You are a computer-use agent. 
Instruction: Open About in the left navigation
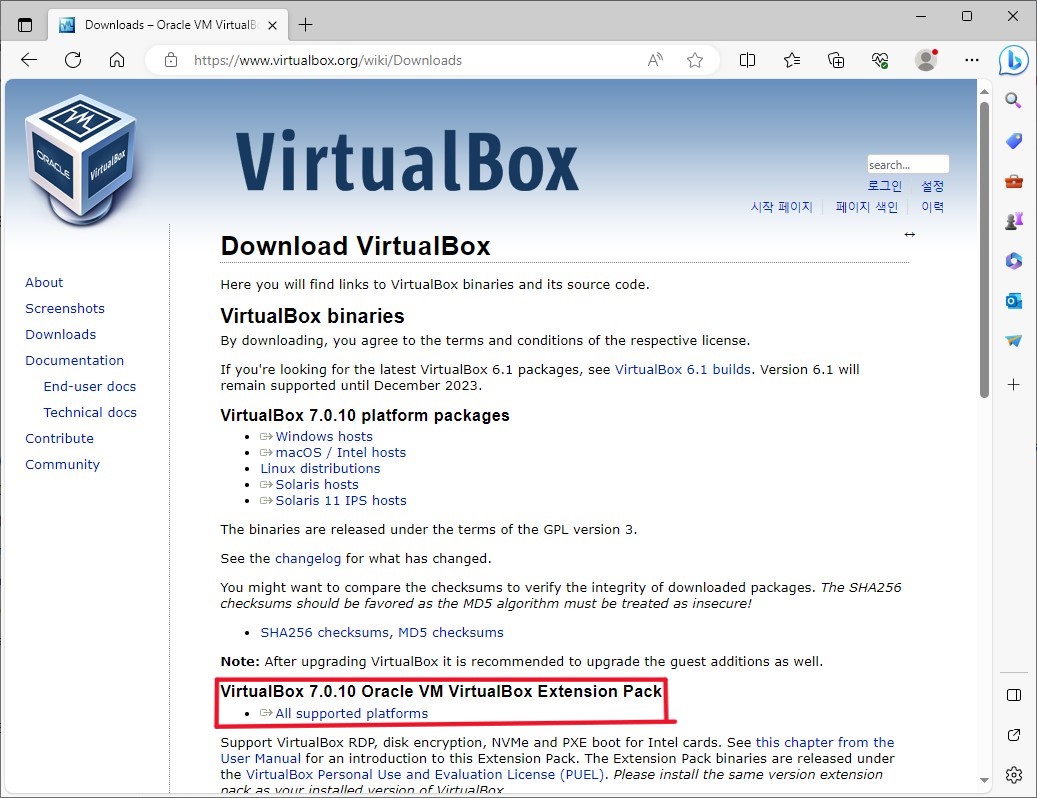(x=44, y=282)
